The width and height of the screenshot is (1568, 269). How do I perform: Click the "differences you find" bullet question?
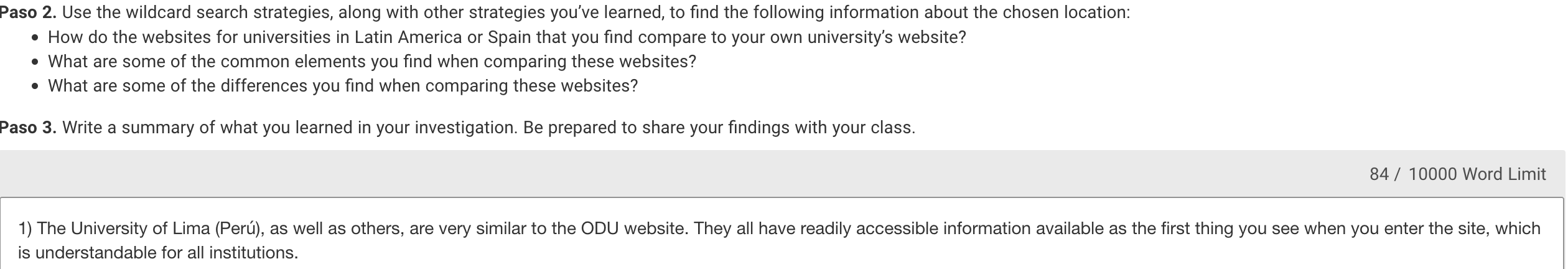[343, 86]
